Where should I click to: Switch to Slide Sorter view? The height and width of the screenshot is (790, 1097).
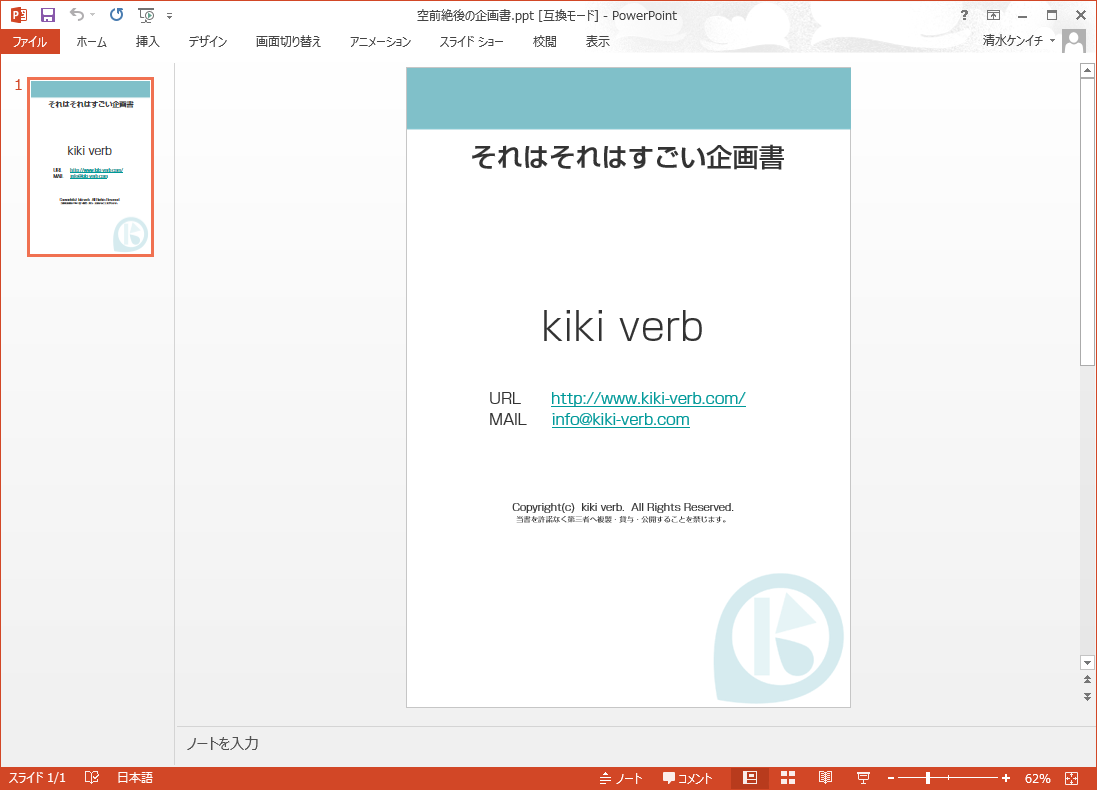coord(788,778)
